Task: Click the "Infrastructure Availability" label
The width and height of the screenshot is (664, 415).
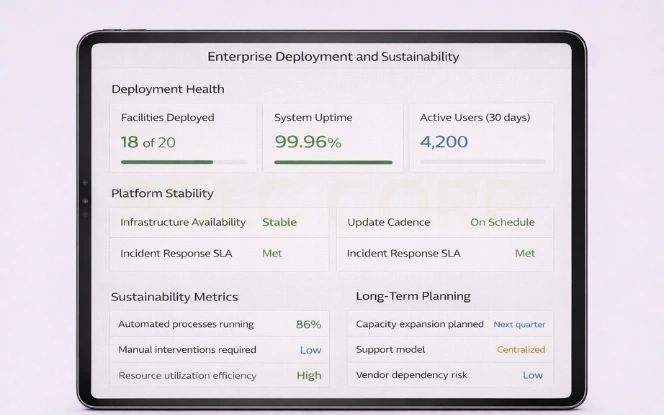Action: pos(183,222)
